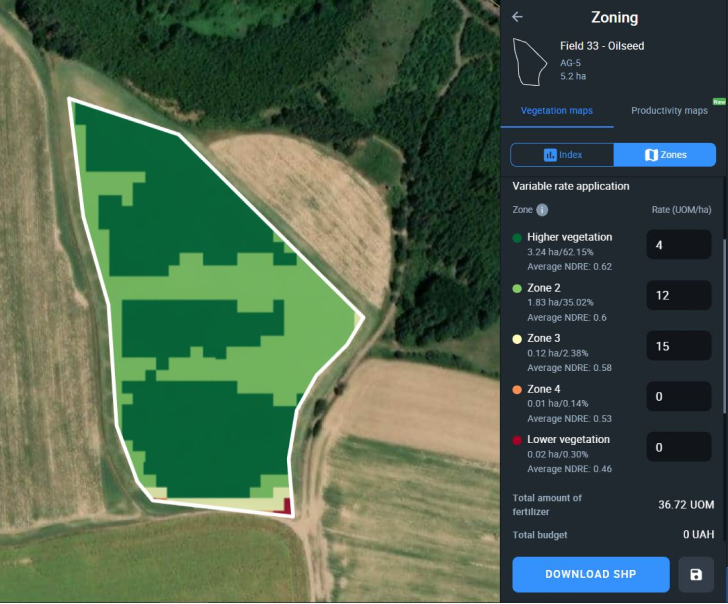Edit Zone 4 rate field

click(679, 396)
